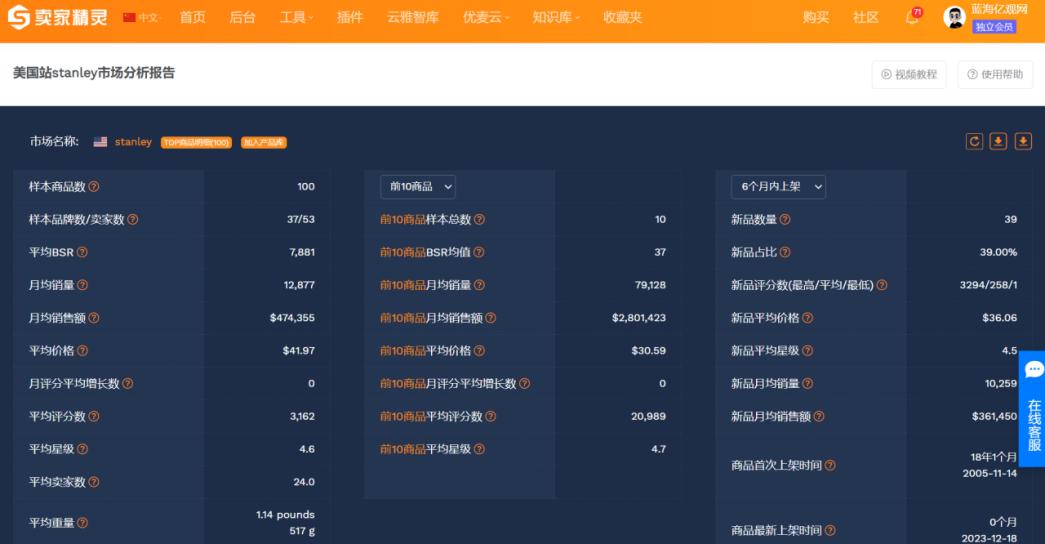Click the help icon beside 商品最新上架时间

830,531
